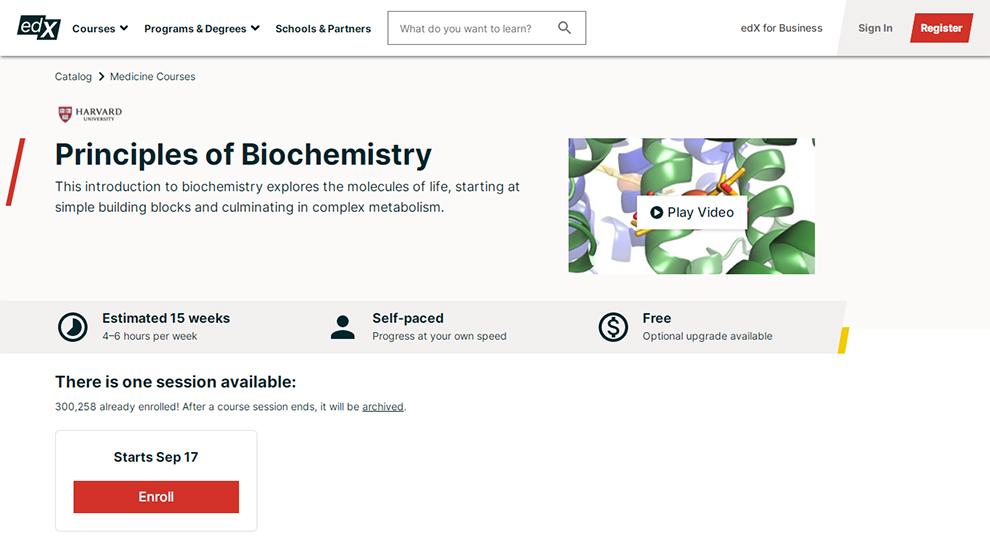Open the Medicine Courses breadcrumb link
The width and height of the screenshot is (990, 547).
point(153,76)
